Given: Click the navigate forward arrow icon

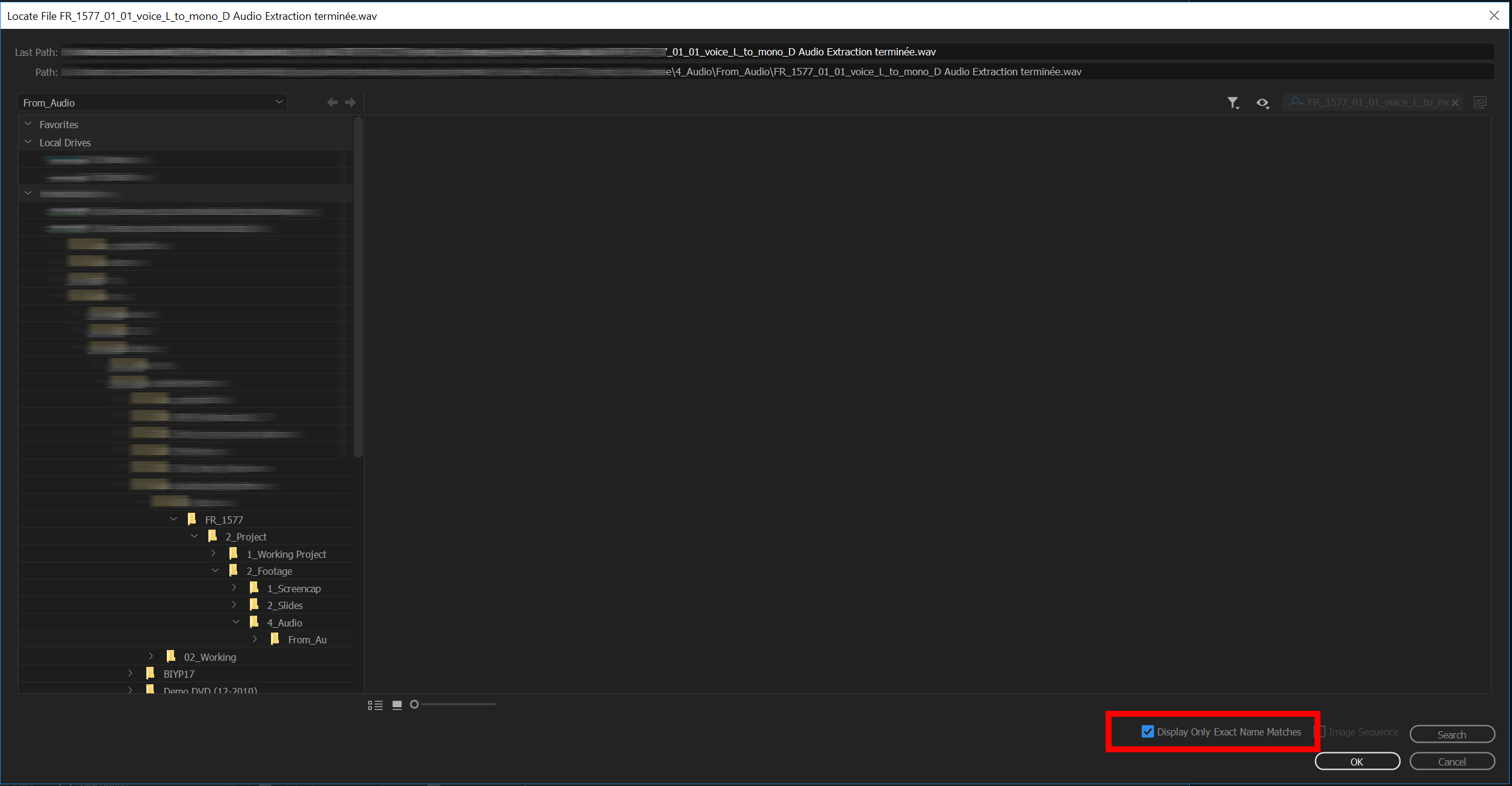Looking at the screenshot, I should click(x=351, y=102).
